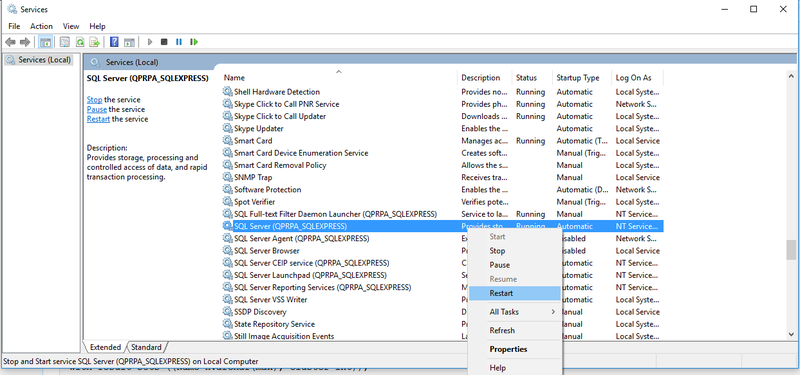This screenshot has height=375, width=800.
Task: Click the Stop the service link
Action: point(94,99)
